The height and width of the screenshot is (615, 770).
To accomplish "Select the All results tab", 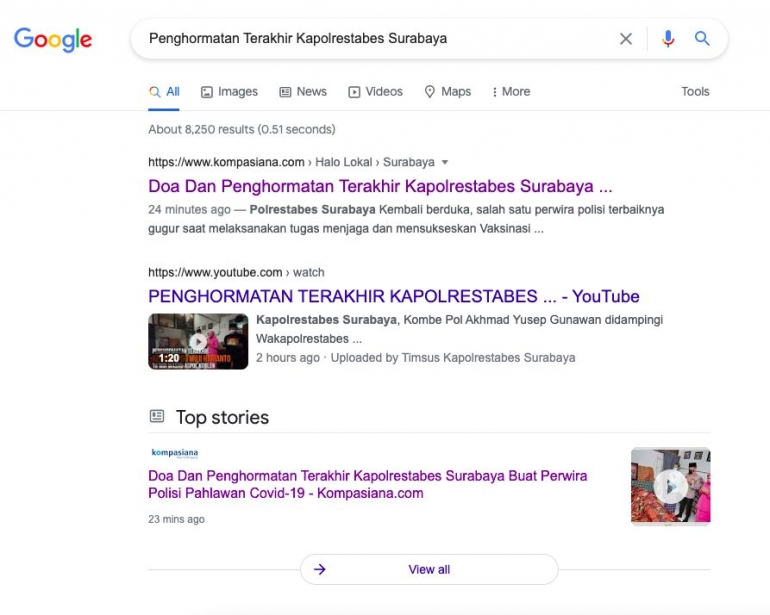I will (165, 92).
